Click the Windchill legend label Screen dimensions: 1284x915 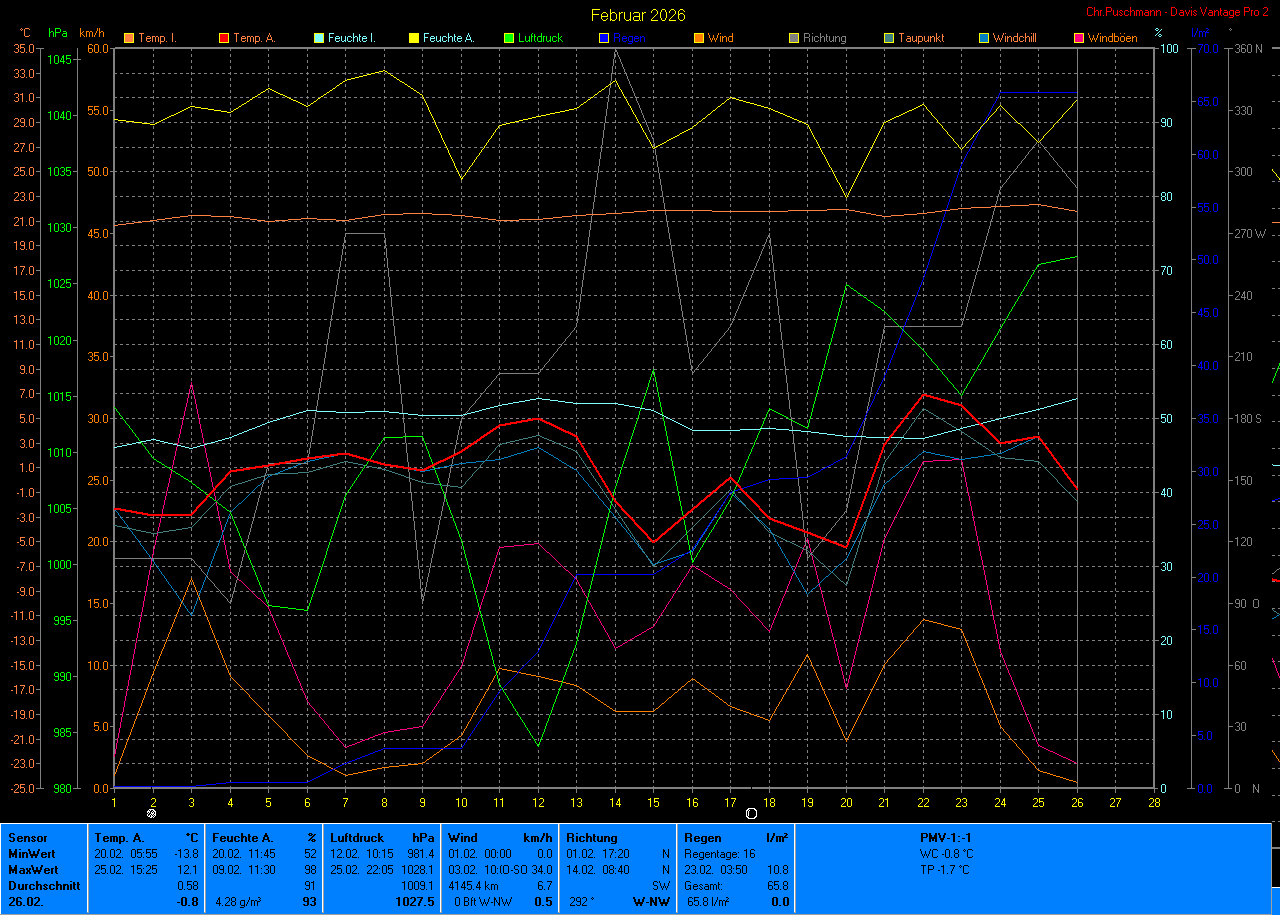click(1017, 38)
